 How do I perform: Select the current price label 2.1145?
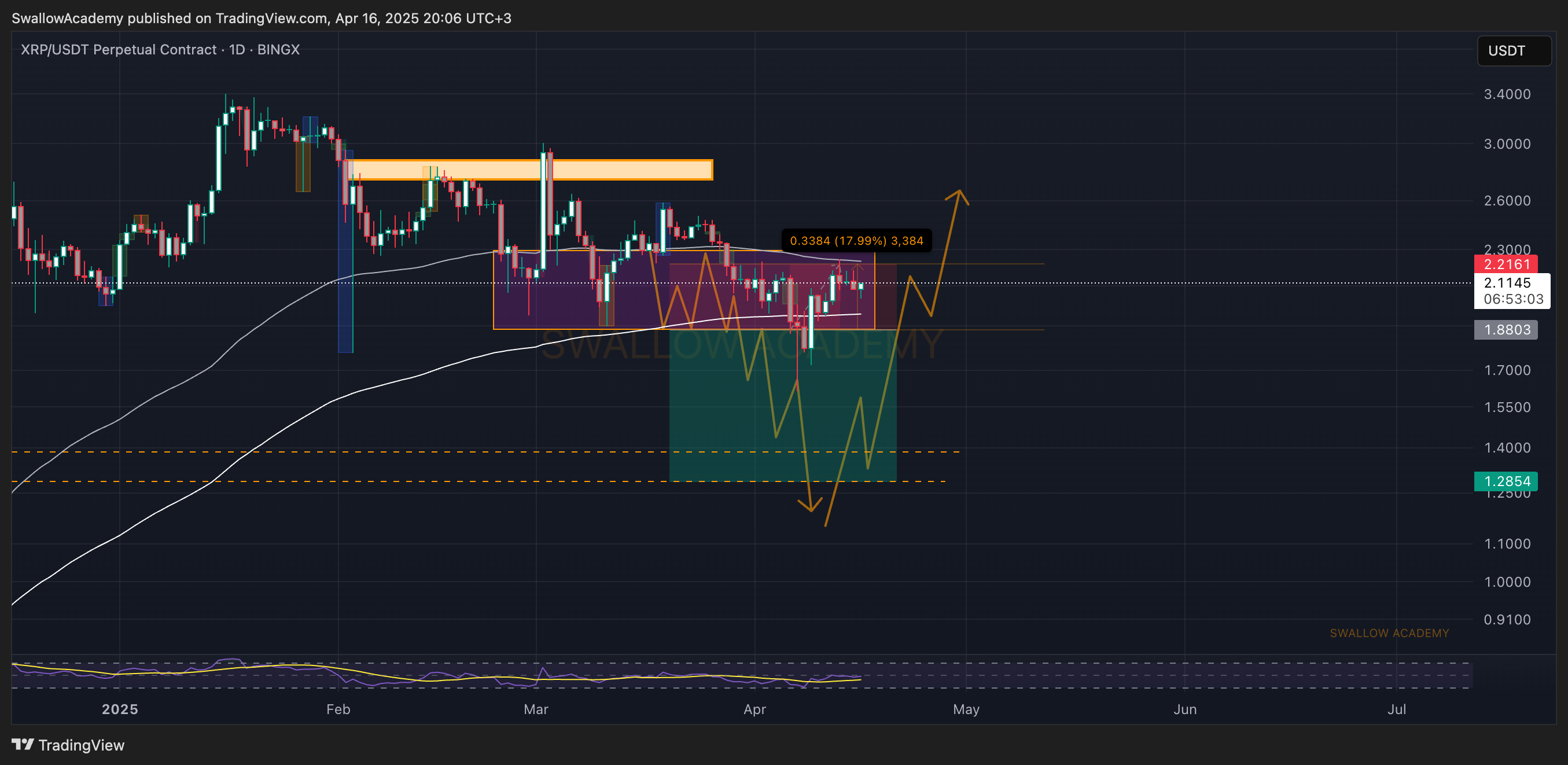point(1507,282)
